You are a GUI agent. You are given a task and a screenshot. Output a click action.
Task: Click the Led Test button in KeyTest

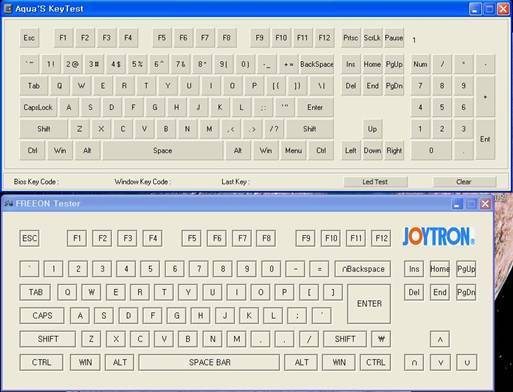376,182
